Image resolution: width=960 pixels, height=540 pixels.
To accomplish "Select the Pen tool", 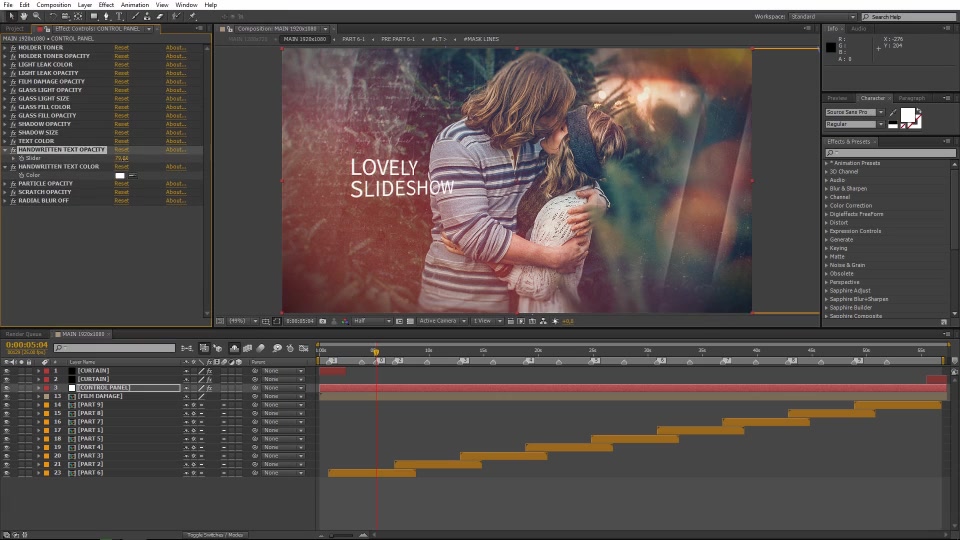I will click(107, 17).
